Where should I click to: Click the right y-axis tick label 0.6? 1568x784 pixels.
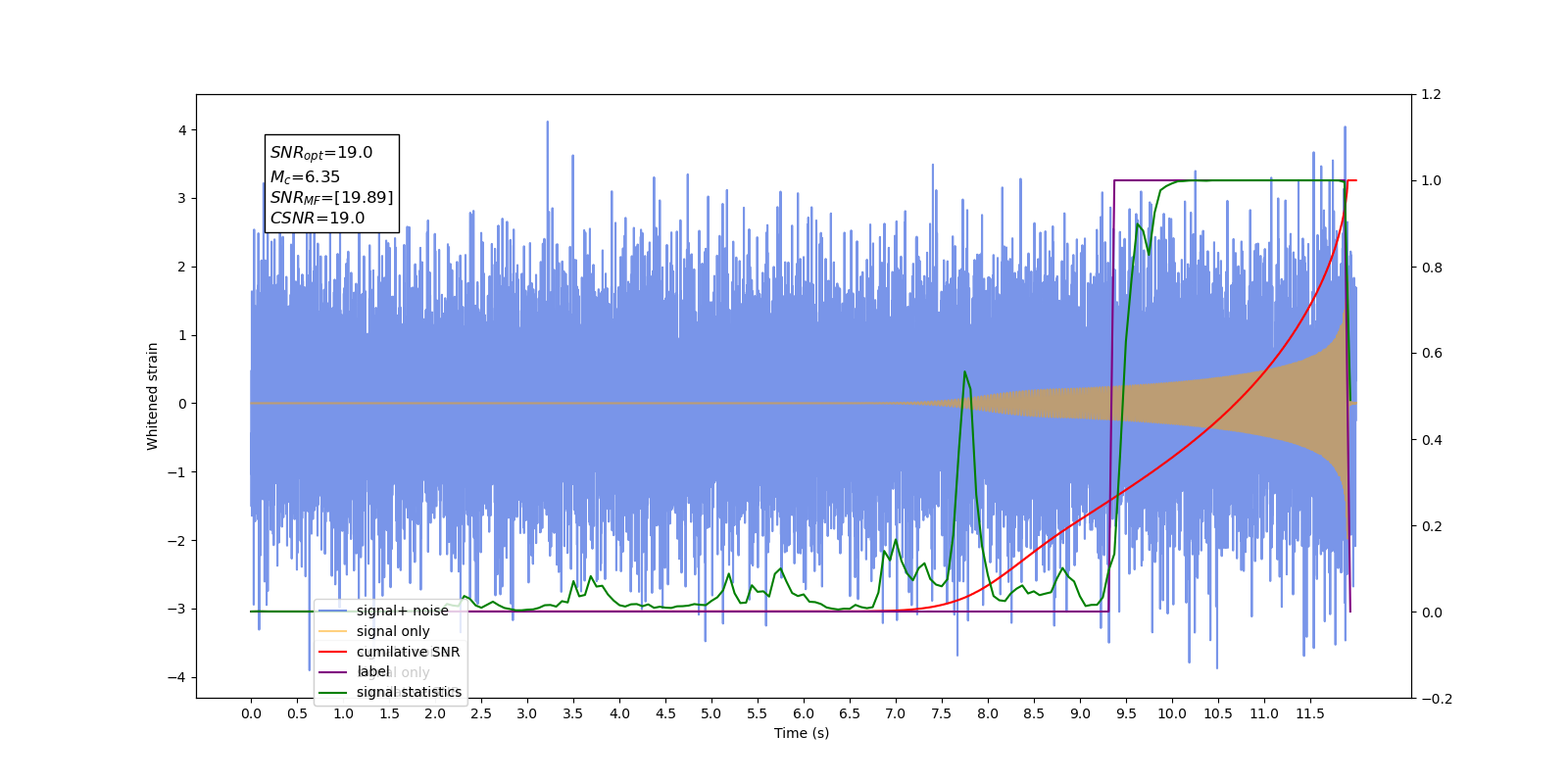pos(1432,354)
